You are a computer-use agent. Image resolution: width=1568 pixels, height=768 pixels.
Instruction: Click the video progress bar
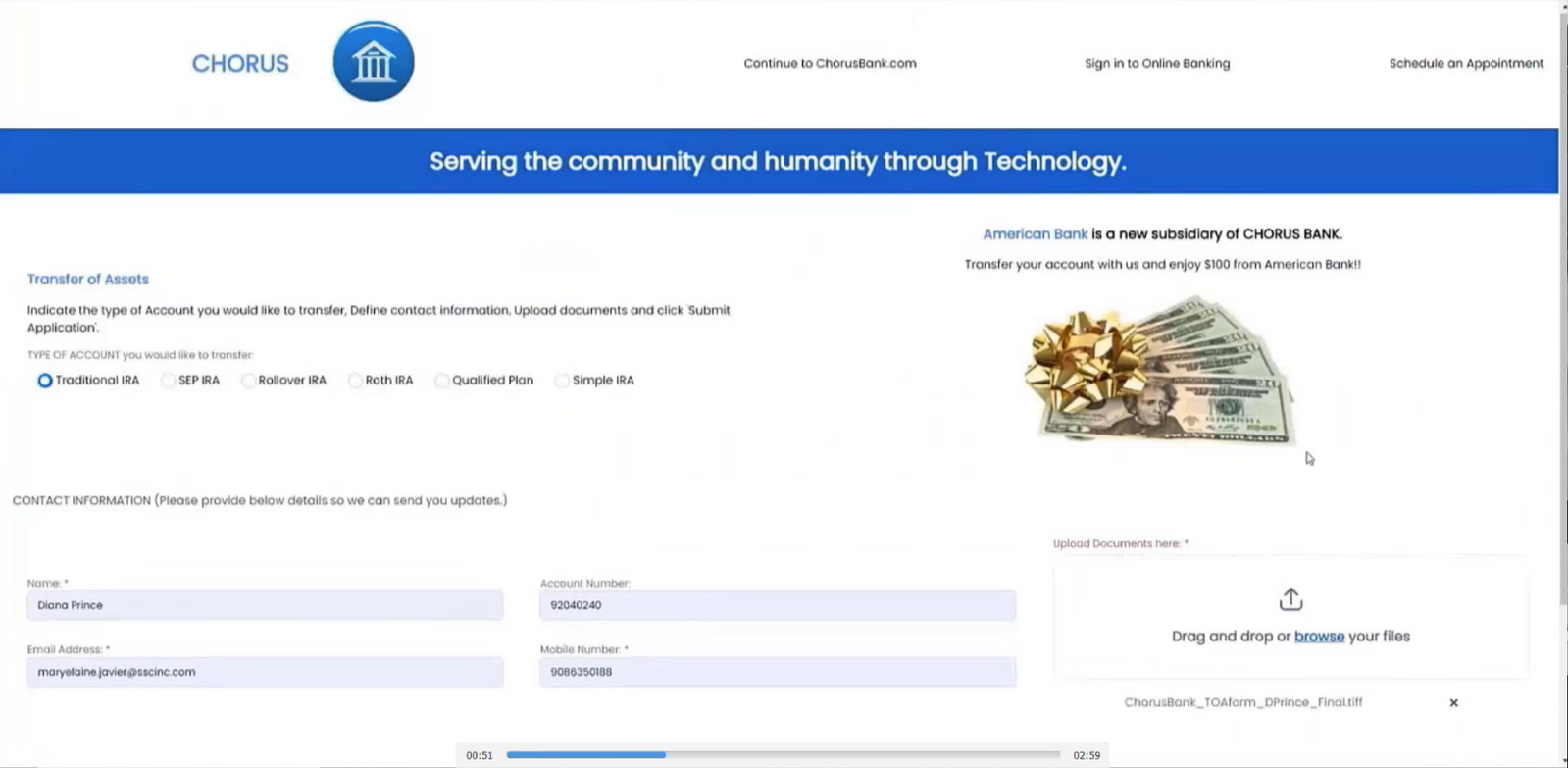[x=783, y=755]
